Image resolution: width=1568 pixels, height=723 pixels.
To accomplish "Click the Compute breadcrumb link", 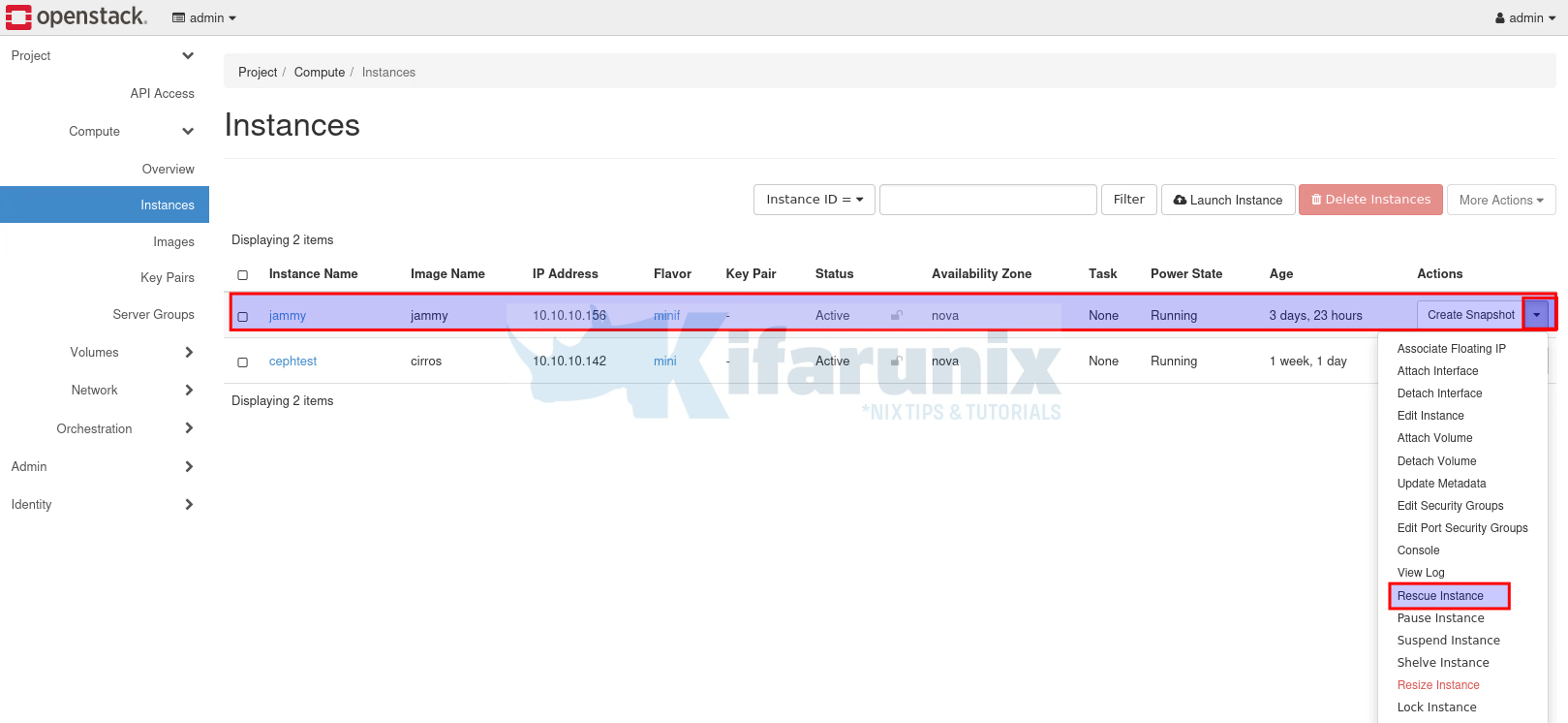I will [x=320, y=72].
